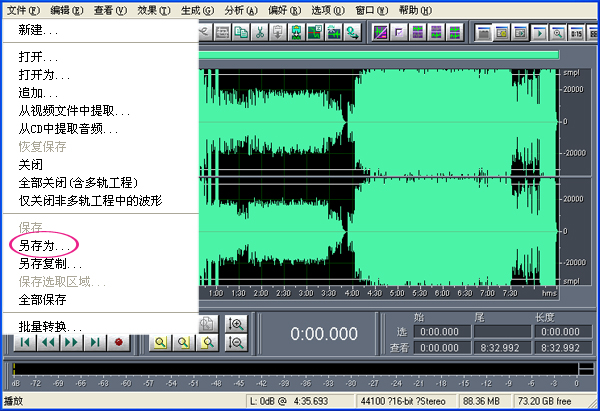Choose 追加... menu entry
This screenshot has width=600, height=411.
(x=101, y=93)
